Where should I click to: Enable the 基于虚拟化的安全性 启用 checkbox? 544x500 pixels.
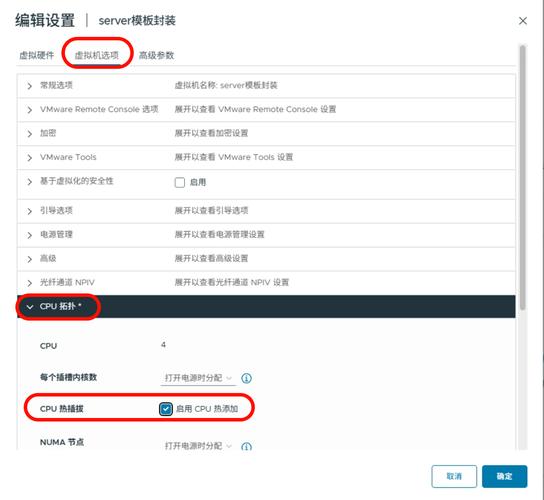click(x=180, y=182)
